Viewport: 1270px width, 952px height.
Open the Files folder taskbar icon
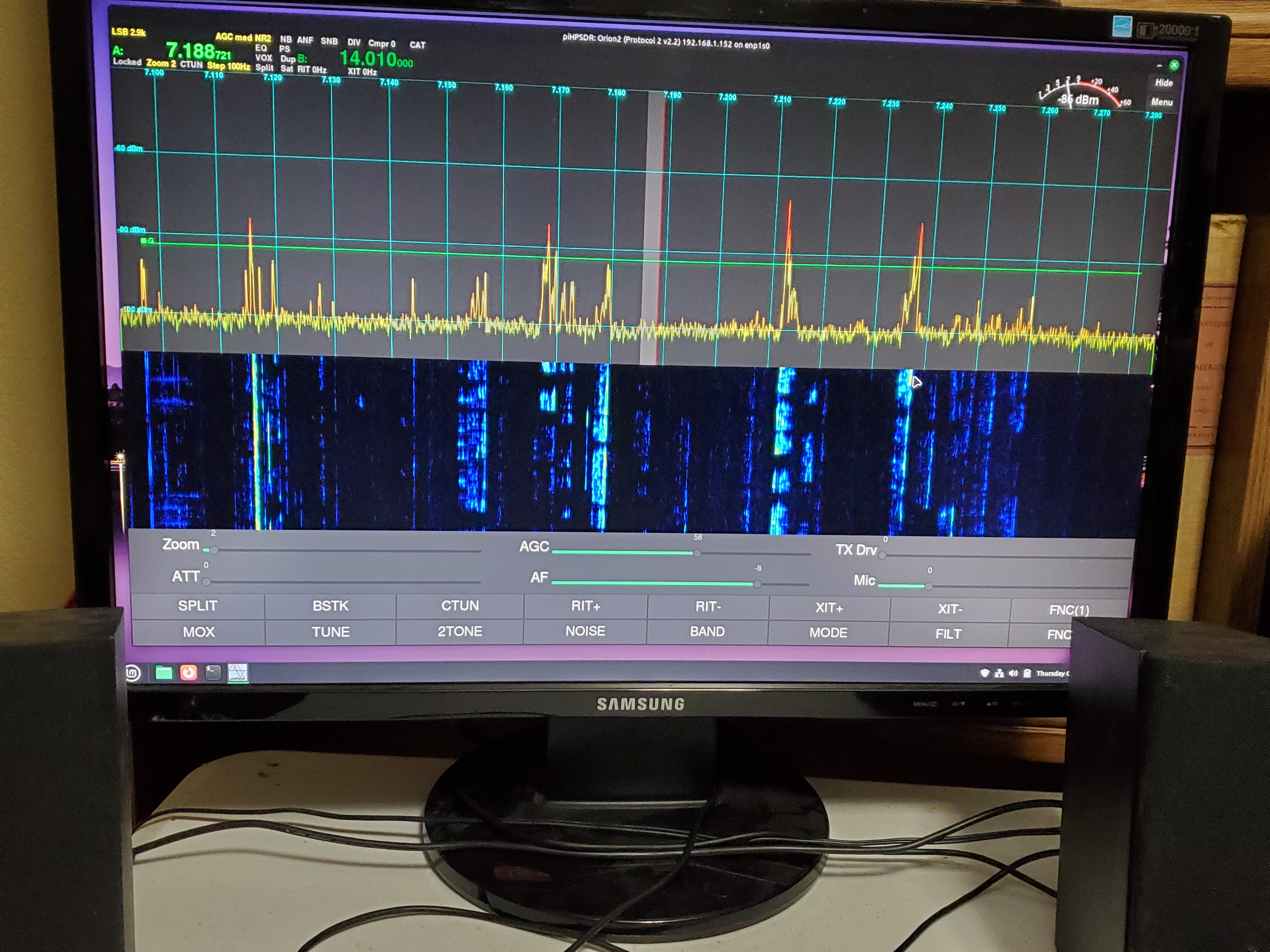(x=163, y=672)
